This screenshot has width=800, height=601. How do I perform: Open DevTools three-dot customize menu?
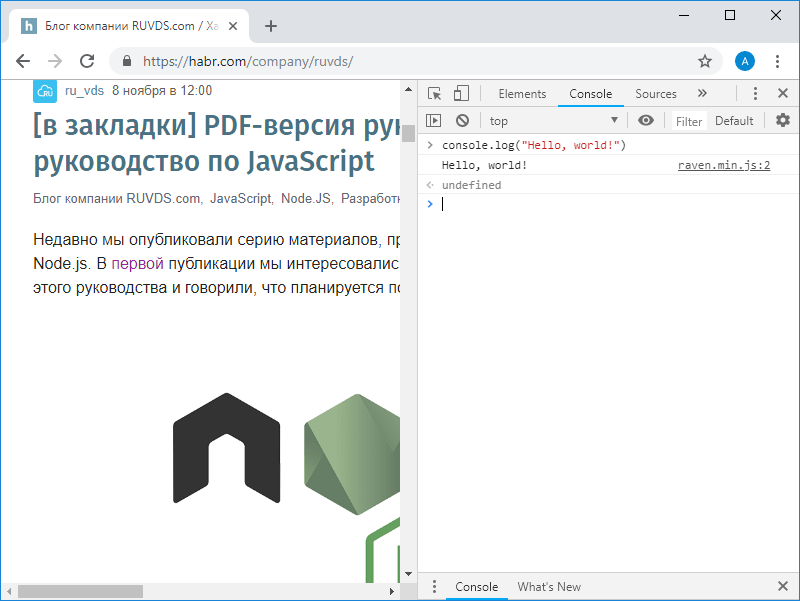click(755, 94)
